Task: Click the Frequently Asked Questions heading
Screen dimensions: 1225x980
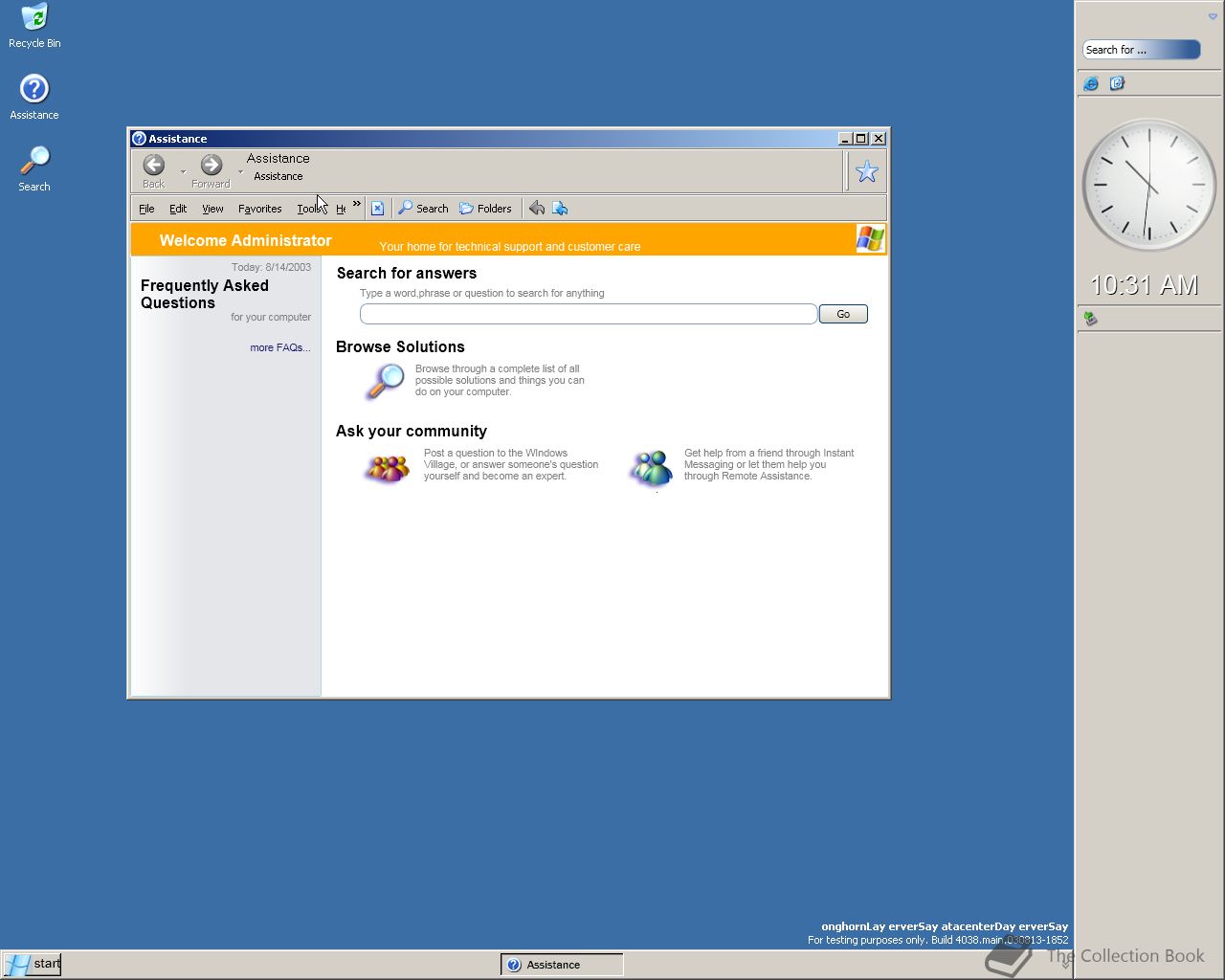Action: [x=205, y=294]
